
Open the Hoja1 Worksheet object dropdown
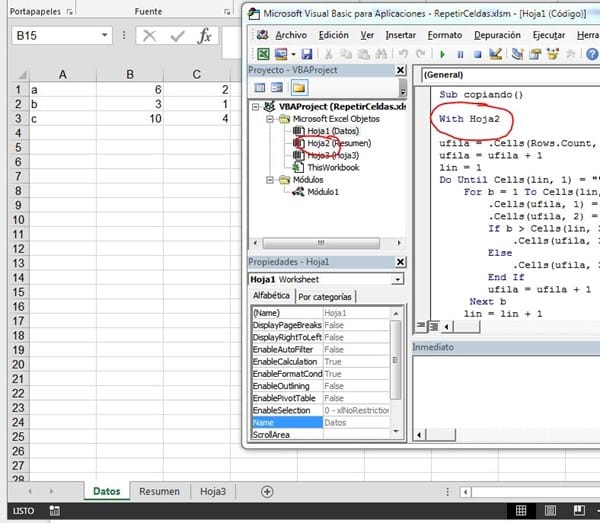(x=398, y=280)
